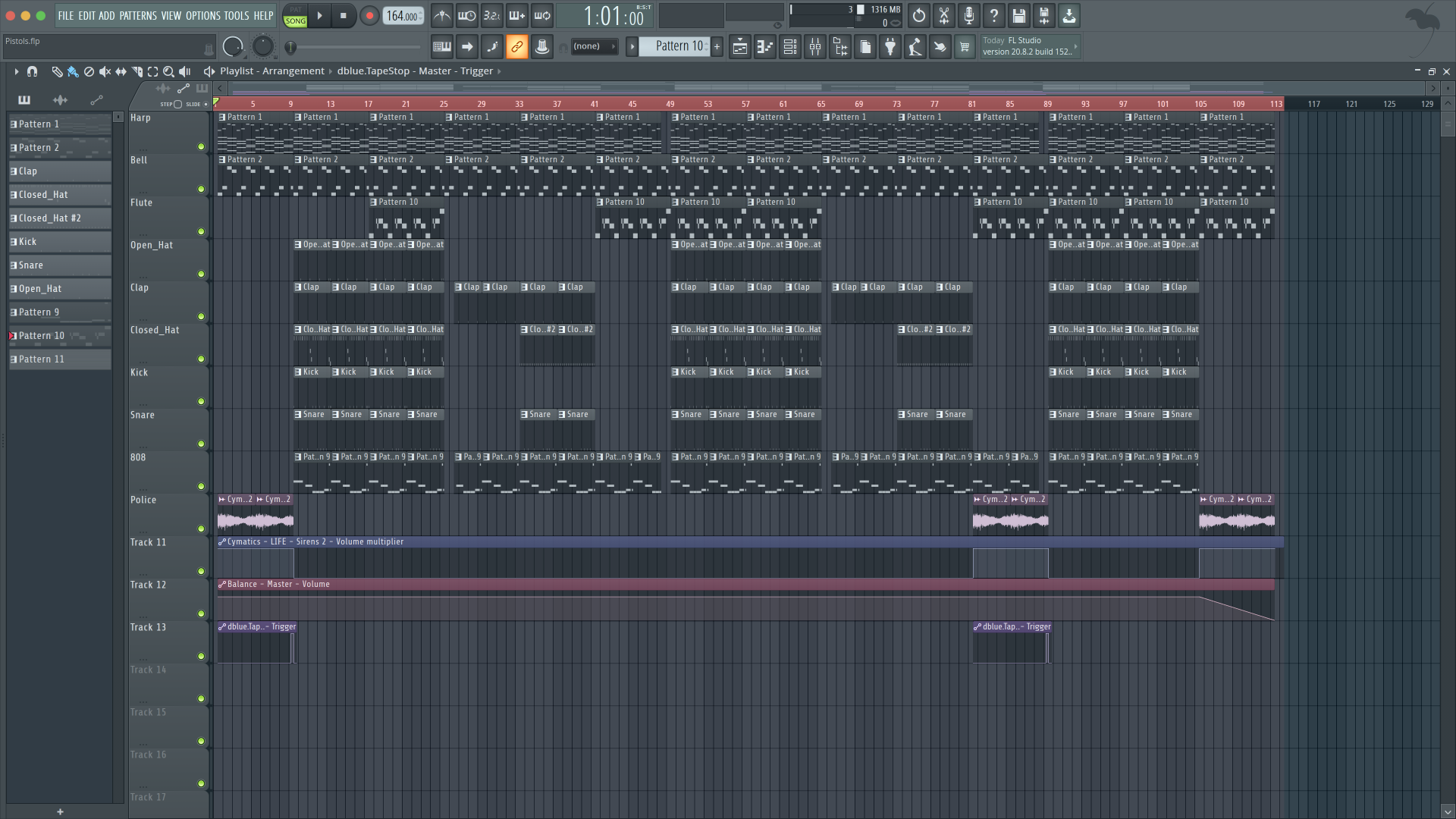Screen dimensions: 1456x819
Task: Click the export download icon
Action: pyautogui.click(x=1069, y=16)
